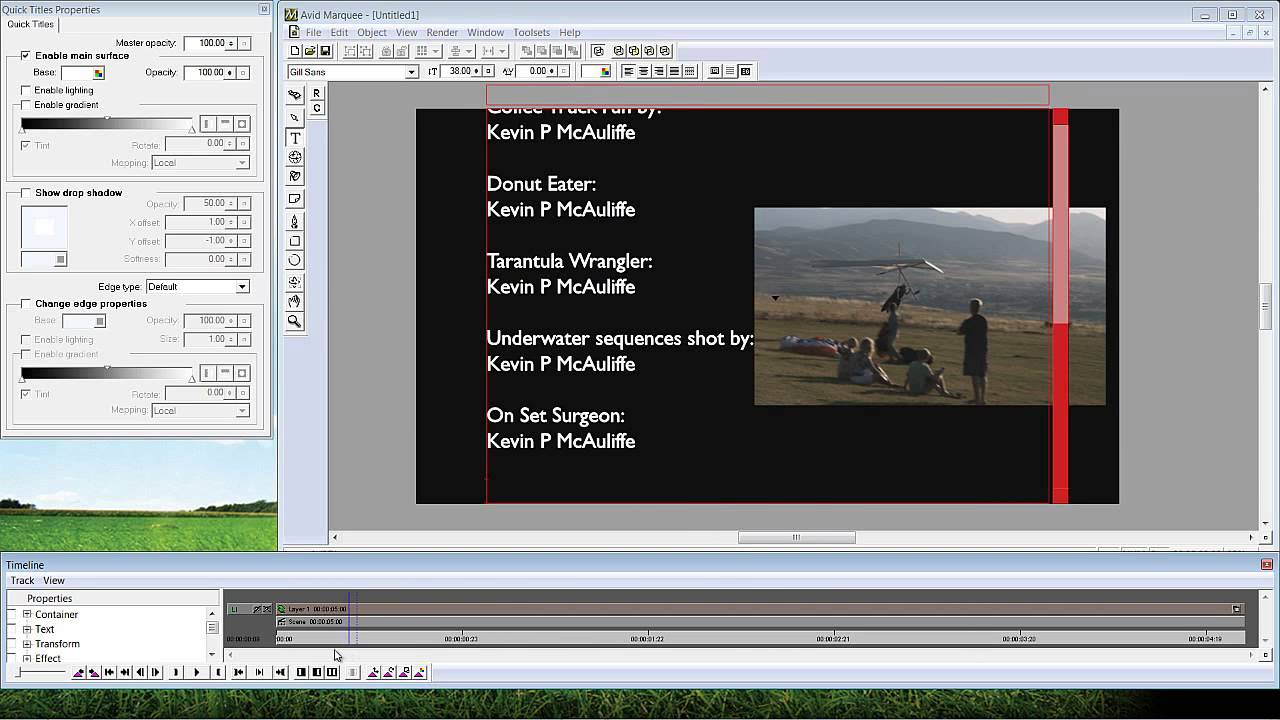Viewport: 1280px width, 720px height.
Task: Open the Object menu
Action: tap(372, 32)
